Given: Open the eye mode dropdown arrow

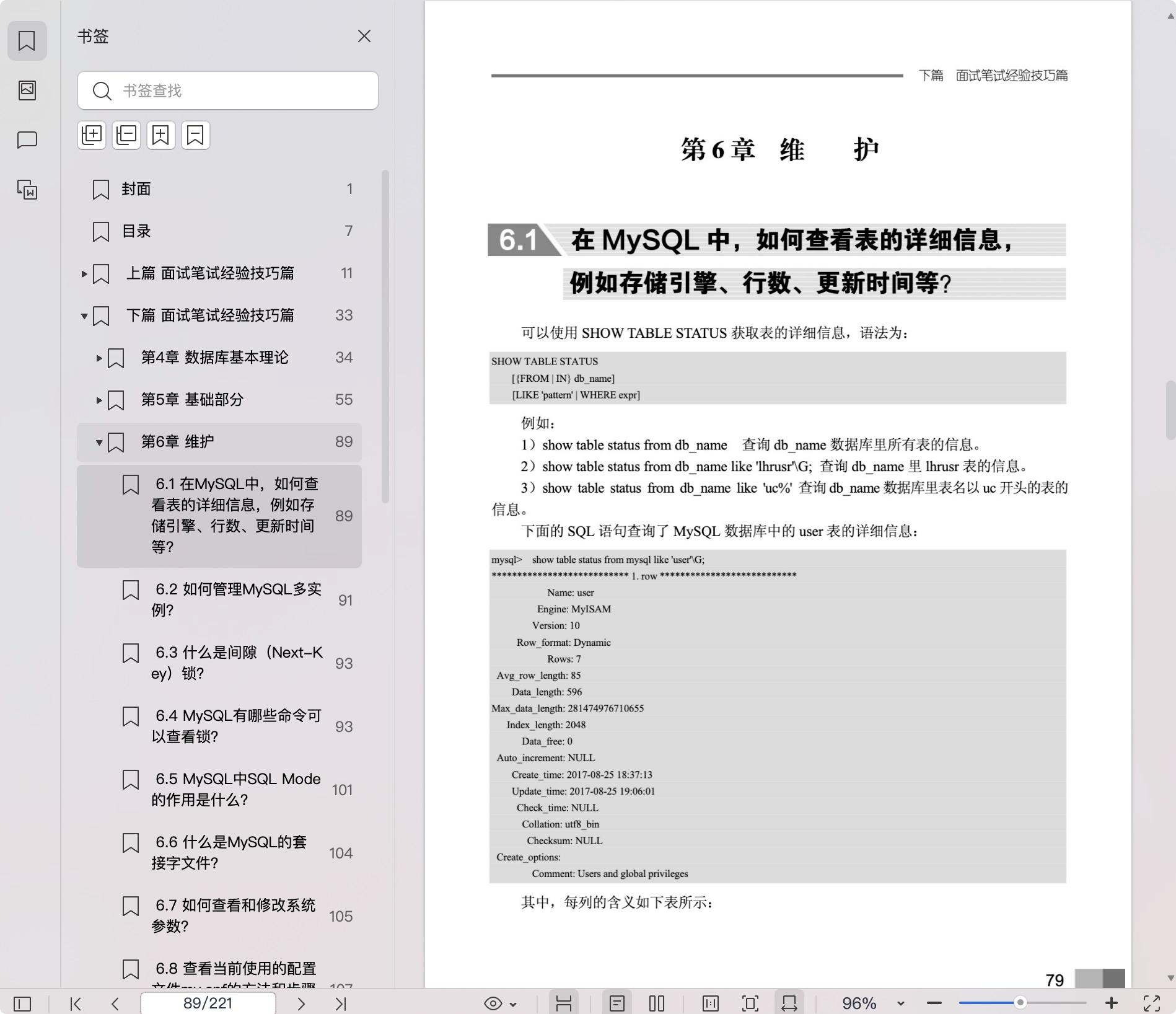Looking at the screenshot, I should [514, 1003].
